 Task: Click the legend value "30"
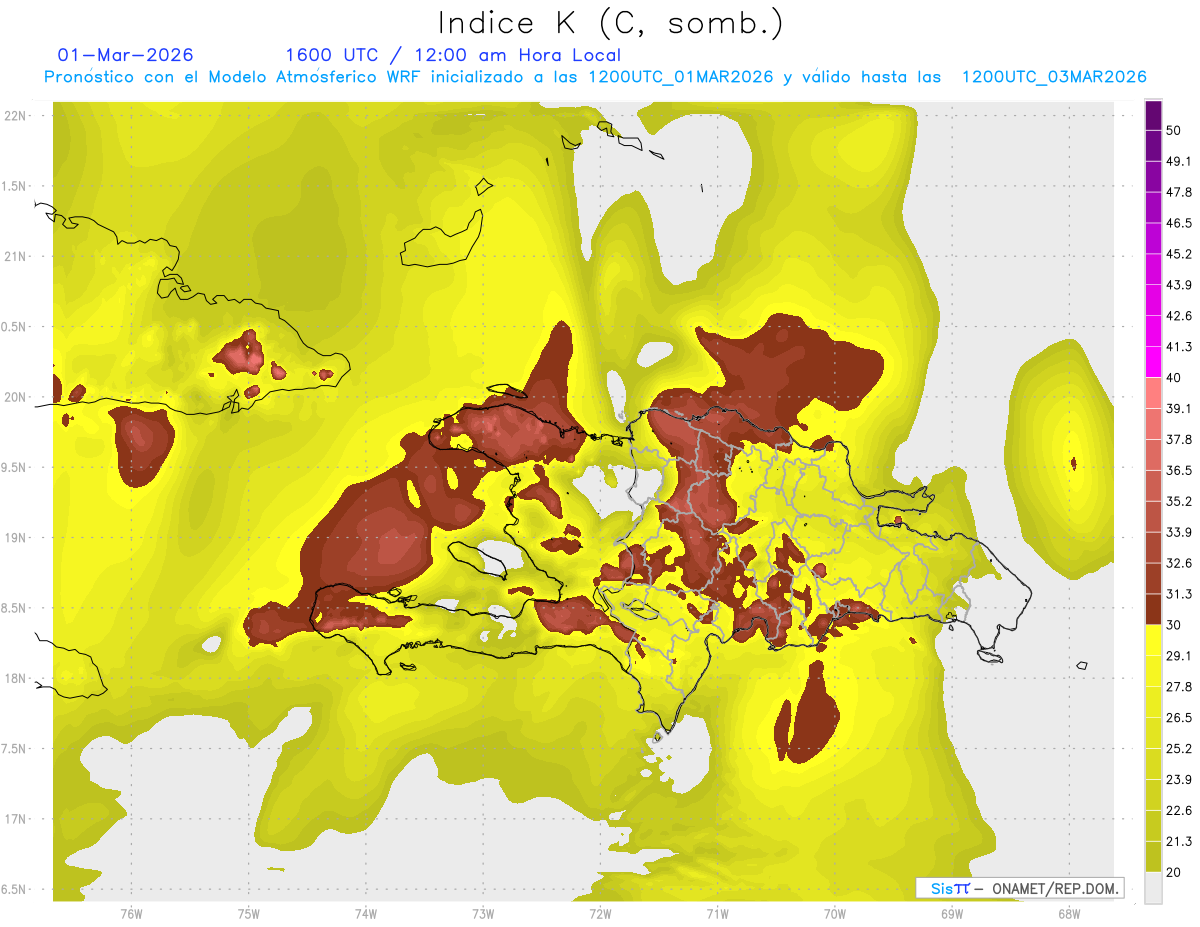[1175, 625]
